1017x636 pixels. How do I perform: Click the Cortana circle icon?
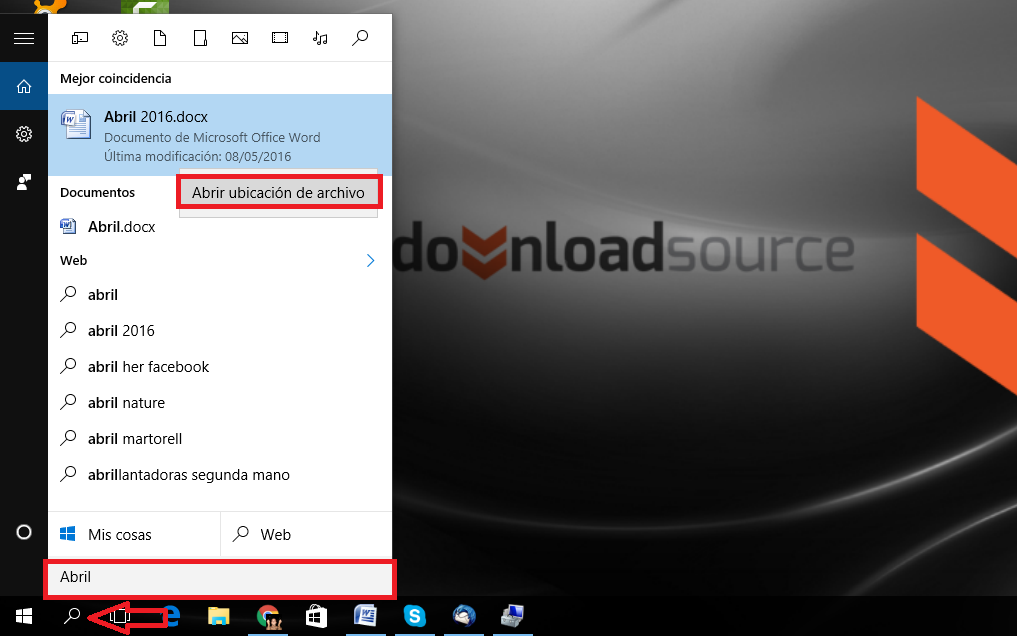[24, 532]
